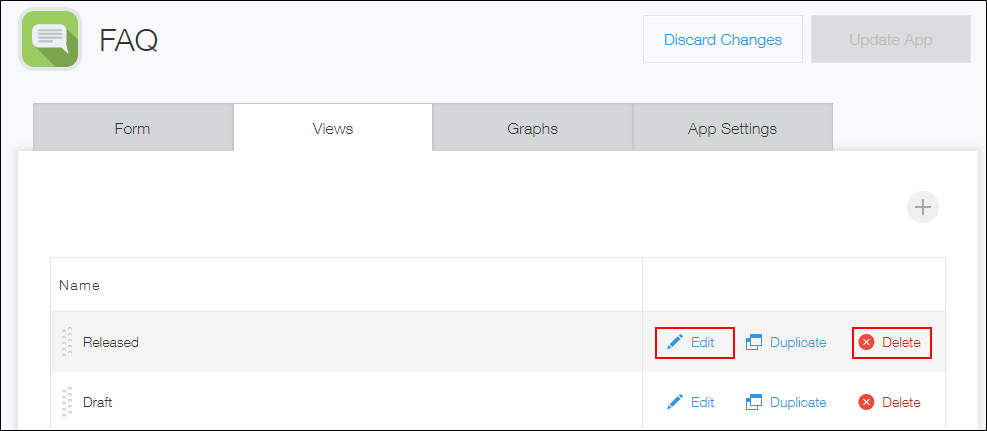The image size is (987, 431).
Task: Go to the App Settings tab
Action: 732,128
